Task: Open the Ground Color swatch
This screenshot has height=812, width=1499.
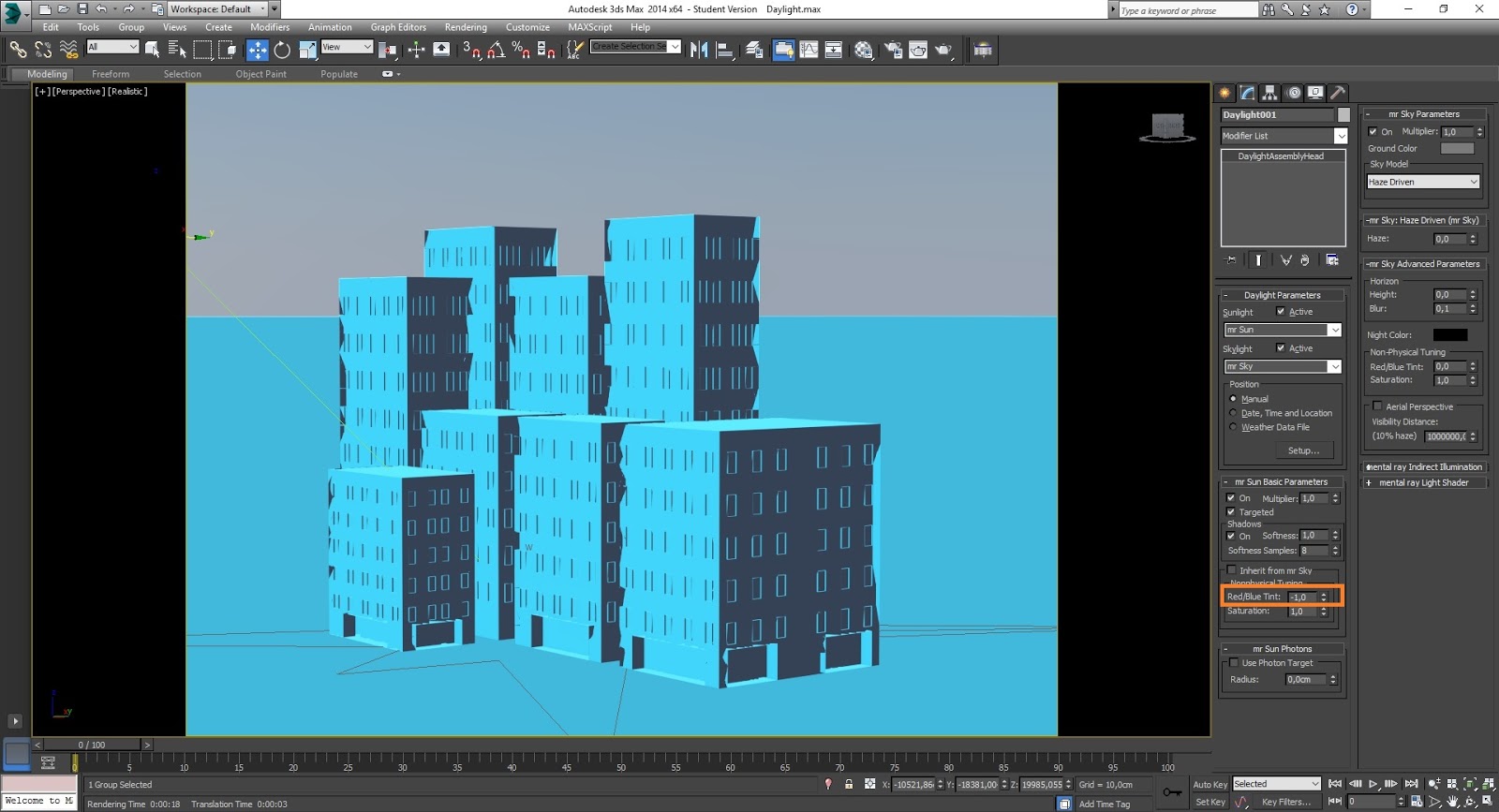Action: coord(1457,148)
